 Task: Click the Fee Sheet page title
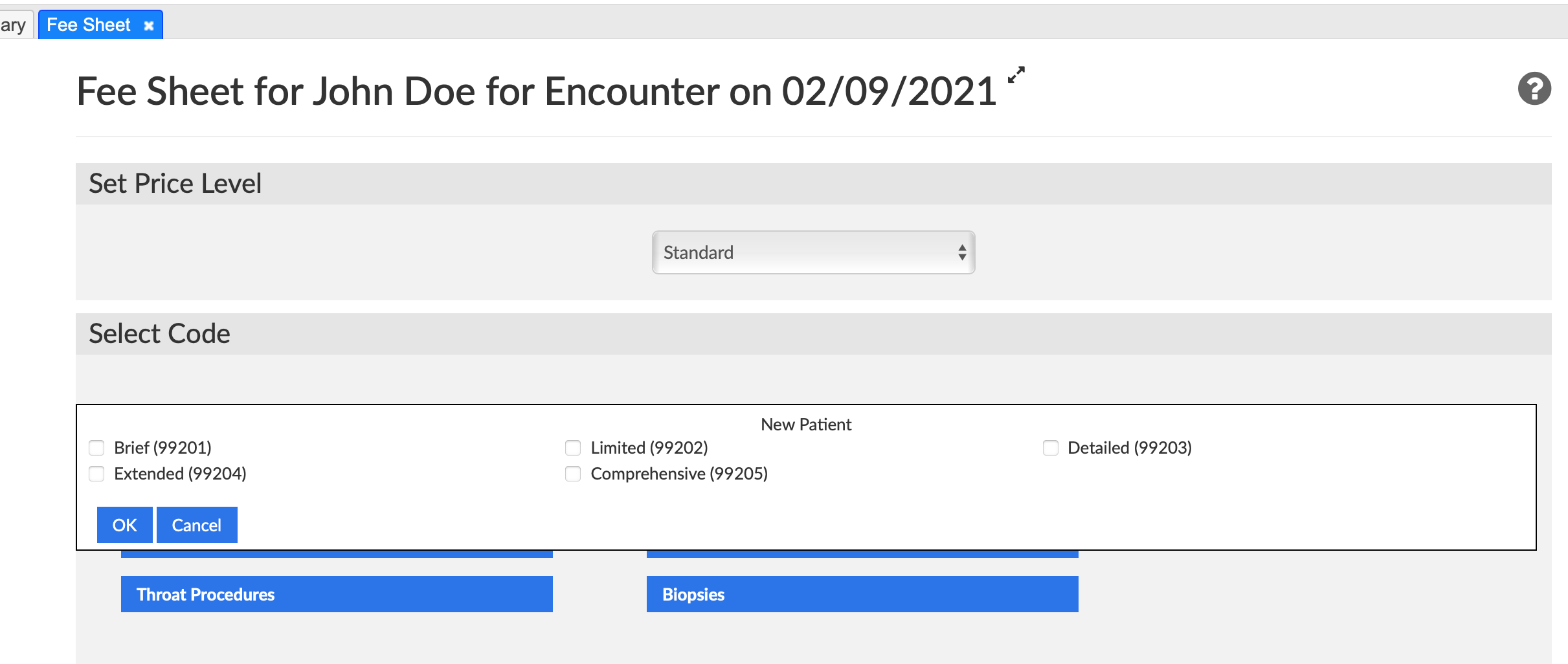tap(536, 91)
